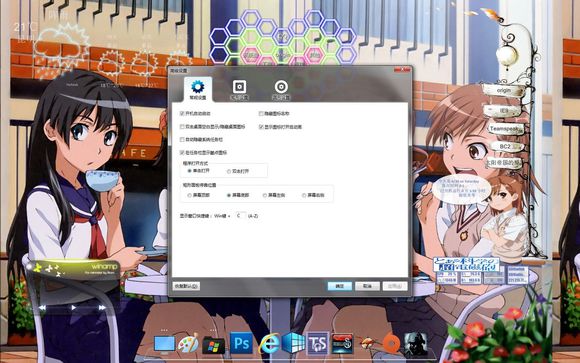This screenshot has height=363, width=580.
Task: Click the 恢复默认 restore defaults button
Action: tap(186, 286)
